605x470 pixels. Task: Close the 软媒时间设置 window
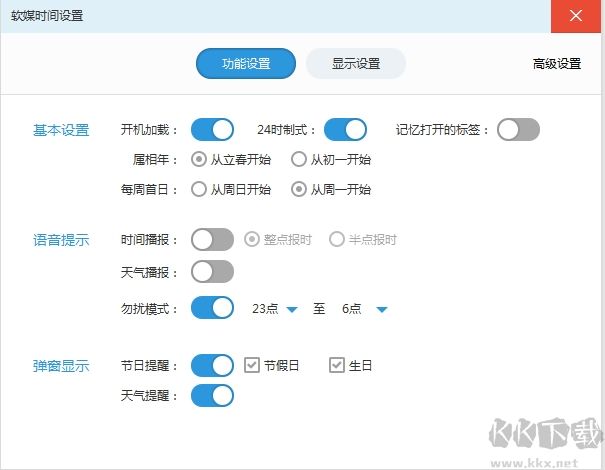click(576, 16)
